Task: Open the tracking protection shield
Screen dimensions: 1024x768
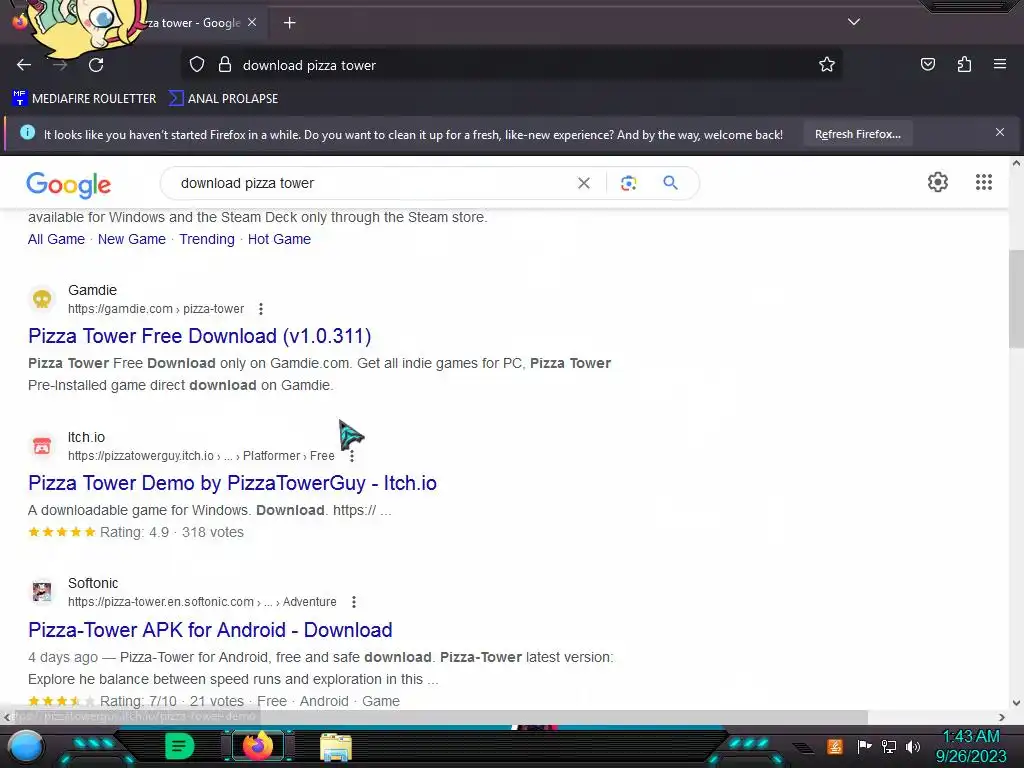Action: pyautogui.click(x=197, y=65)
